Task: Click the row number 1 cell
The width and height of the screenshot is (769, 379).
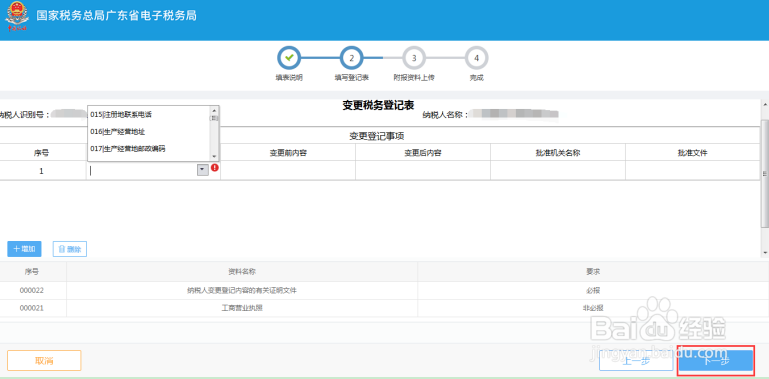Action: coord(41,171)
